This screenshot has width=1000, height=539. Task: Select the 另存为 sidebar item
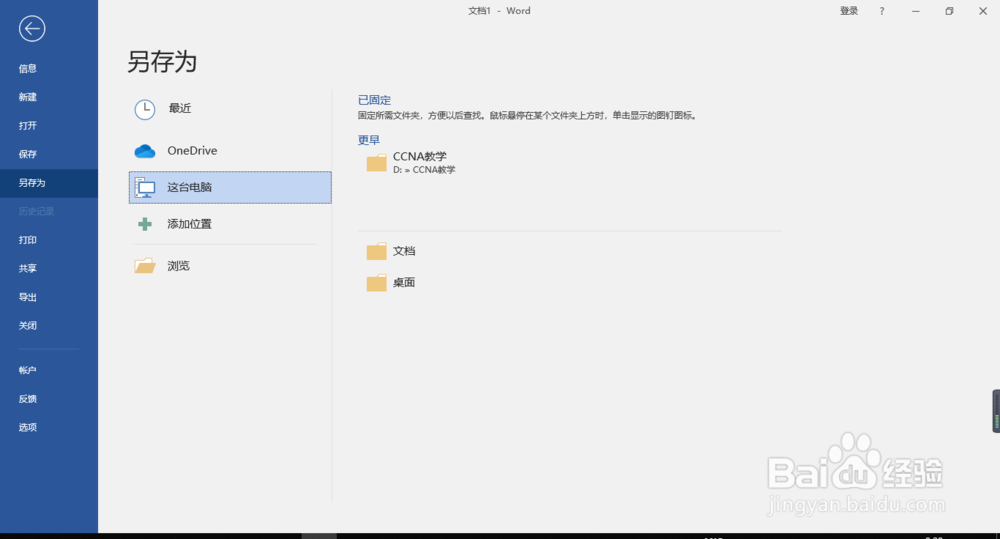48,183
